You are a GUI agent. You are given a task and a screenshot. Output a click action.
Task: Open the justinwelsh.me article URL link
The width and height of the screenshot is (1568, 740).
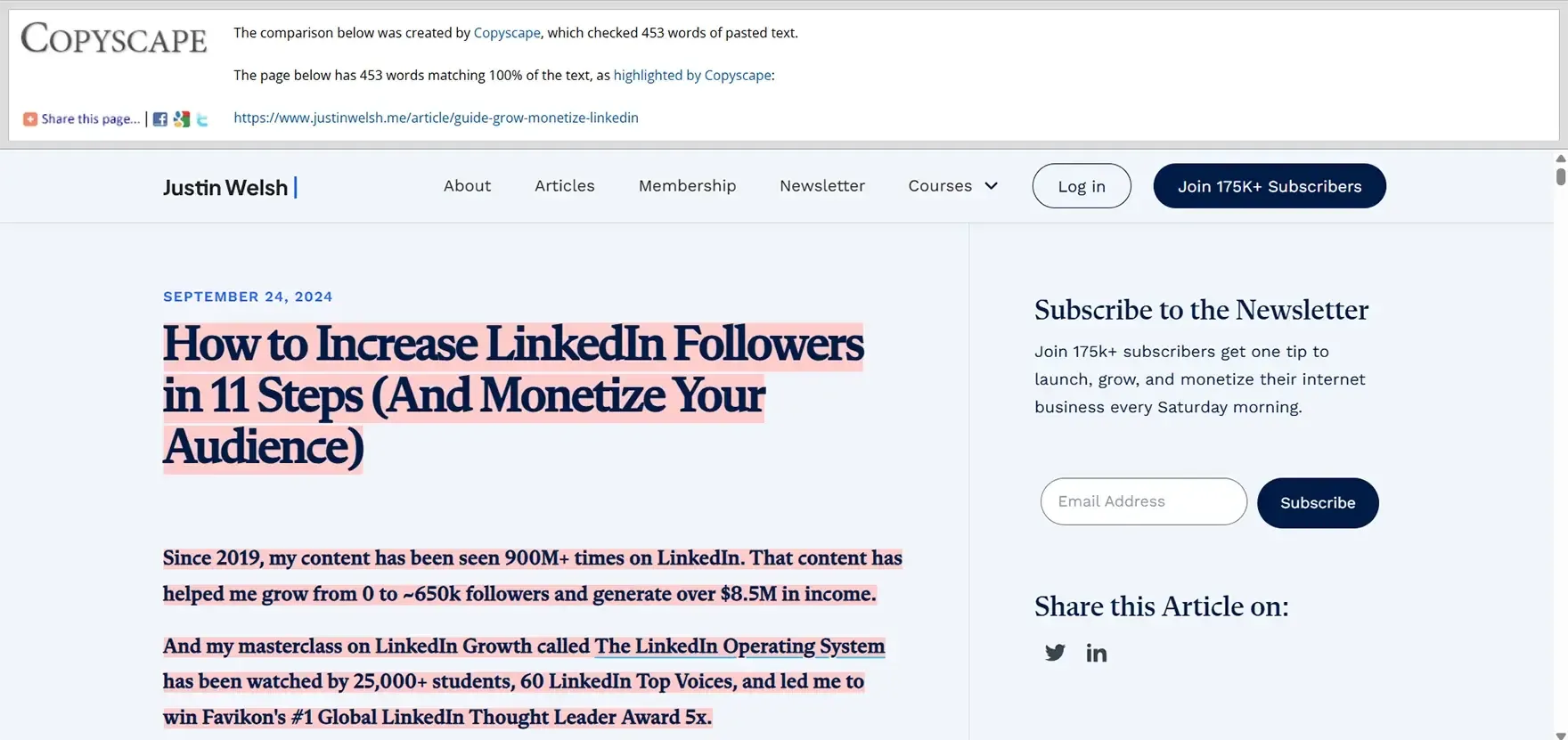click(x=436, y=118)
